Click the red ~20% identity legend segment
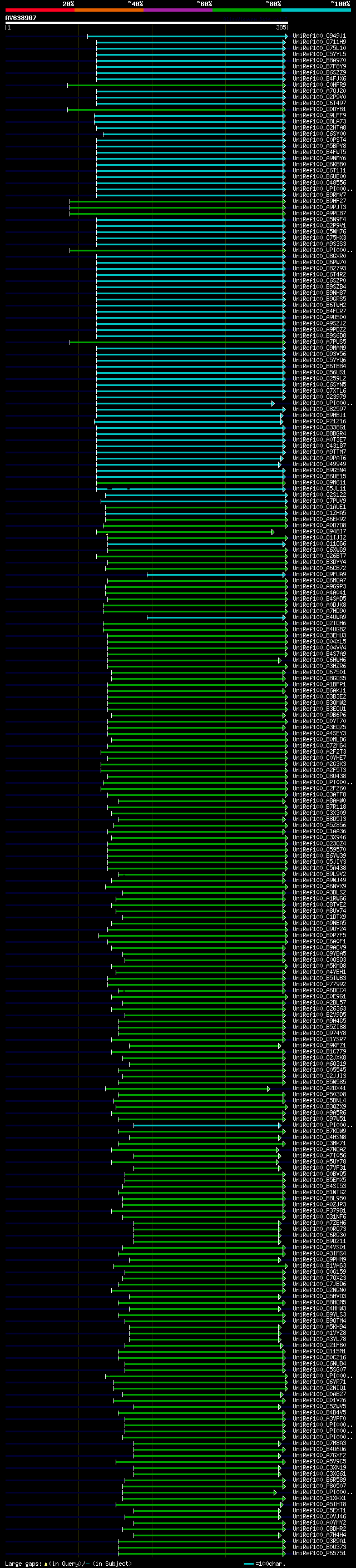Screen dimensions: 356x1568 point(39,10)
